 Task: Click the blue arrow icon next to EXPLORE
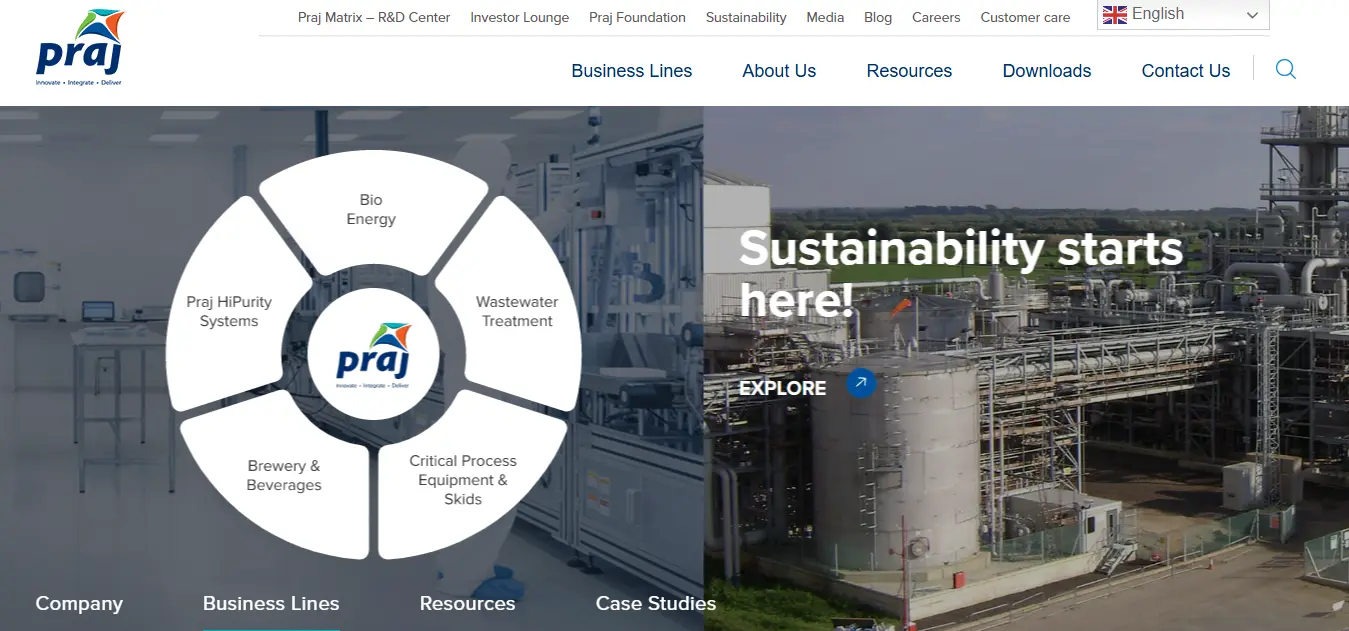point(861,383)
